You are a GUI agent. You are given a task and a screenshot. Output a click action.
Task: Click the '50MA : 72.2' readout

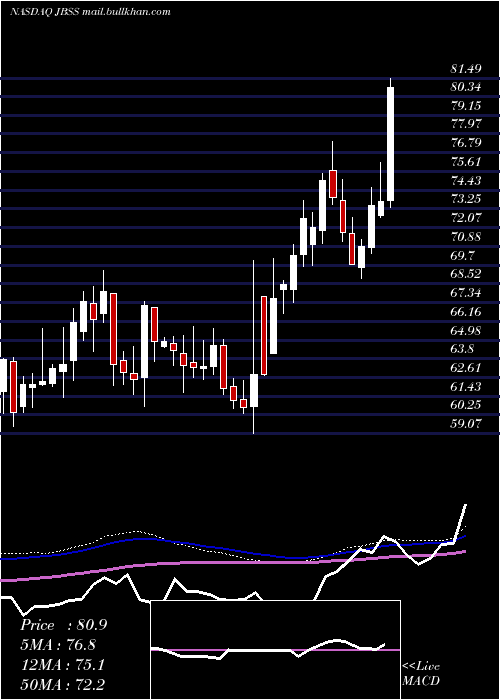62,684
